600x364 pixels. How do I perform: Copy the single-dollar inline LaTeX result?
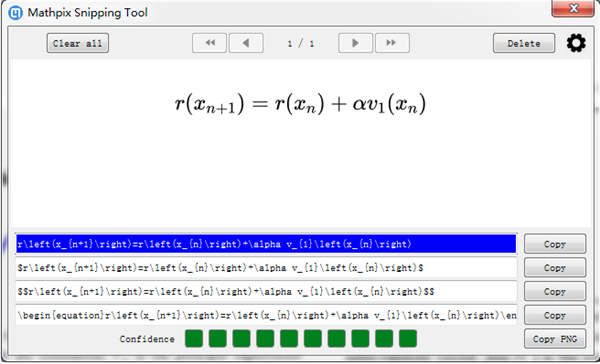pos(555,268)
